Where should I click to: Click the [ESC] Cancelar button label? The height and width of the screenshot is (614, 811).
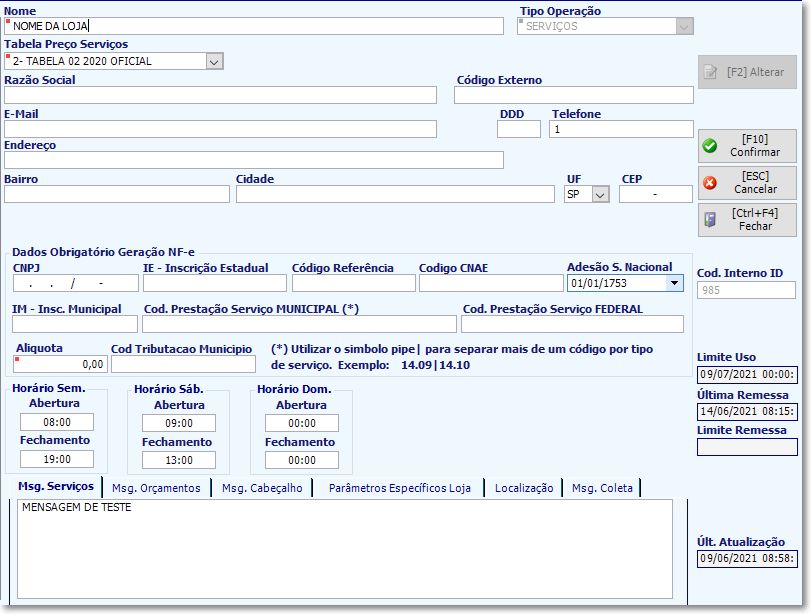[755, 183]
